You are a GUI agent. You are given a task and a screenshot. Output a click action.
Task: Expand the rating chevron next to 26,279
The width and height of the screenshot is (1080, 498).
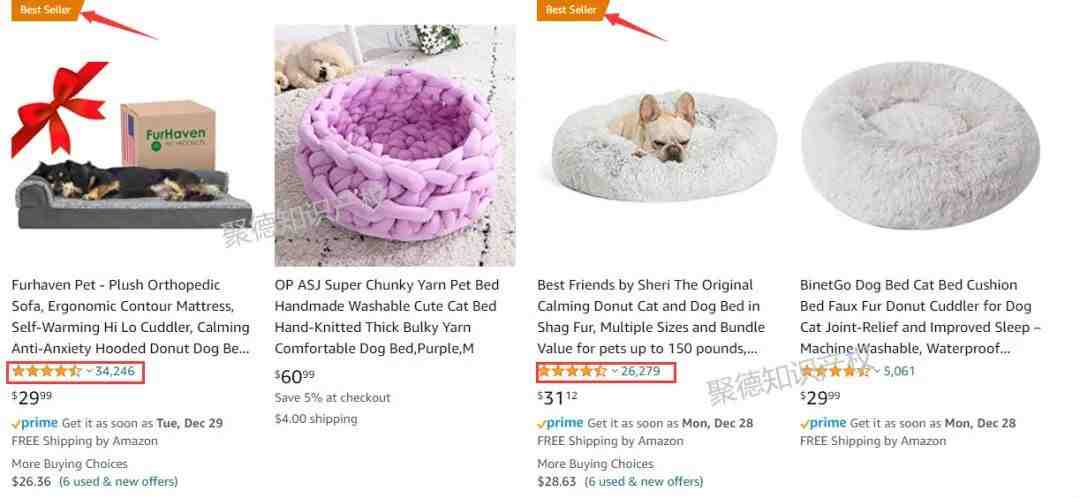[614, 371]
